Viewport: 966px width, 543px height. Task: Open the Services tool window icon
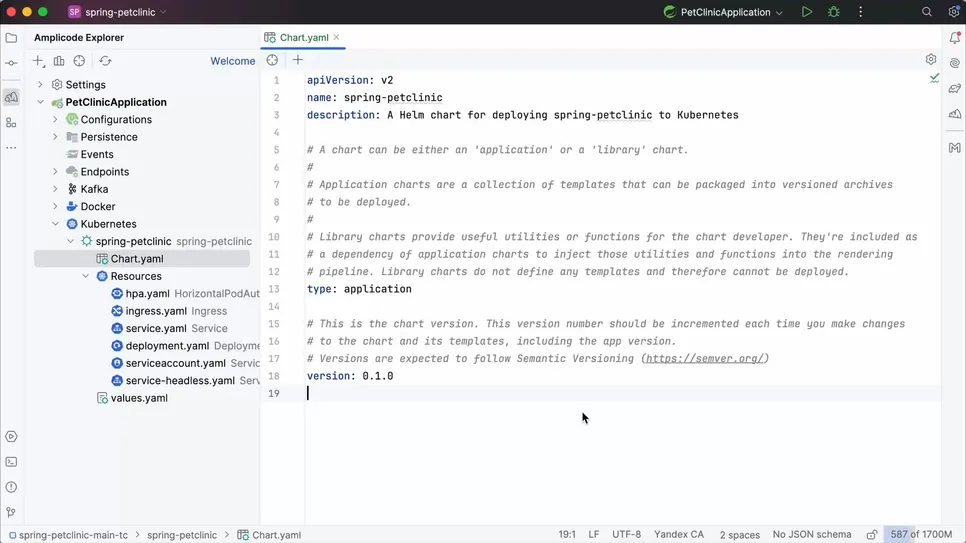[11, 436]
